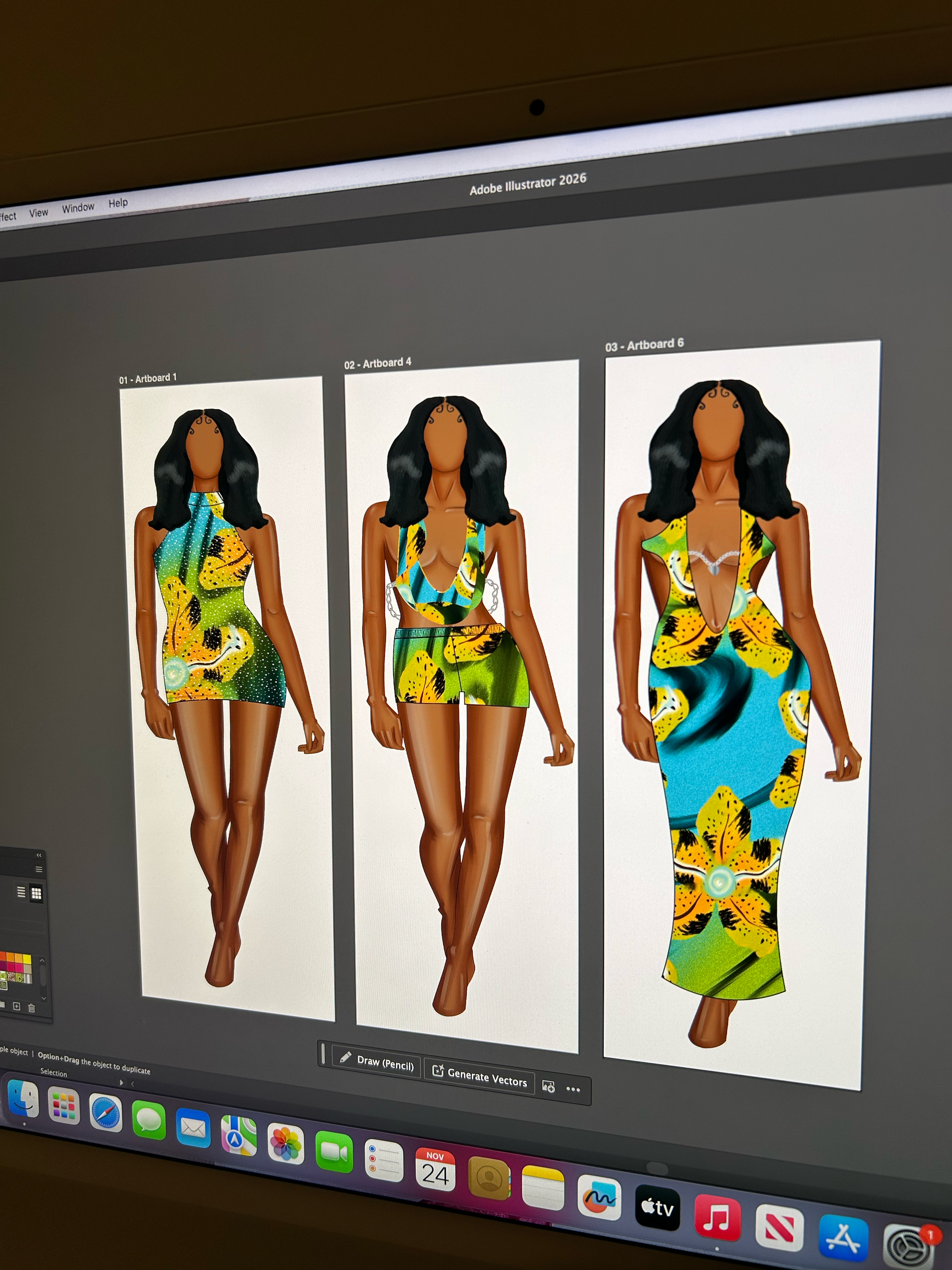Click the 'Selection' tool status text
The height and width of the screenshot is (1270, 952).
(x=53, y=1072)
